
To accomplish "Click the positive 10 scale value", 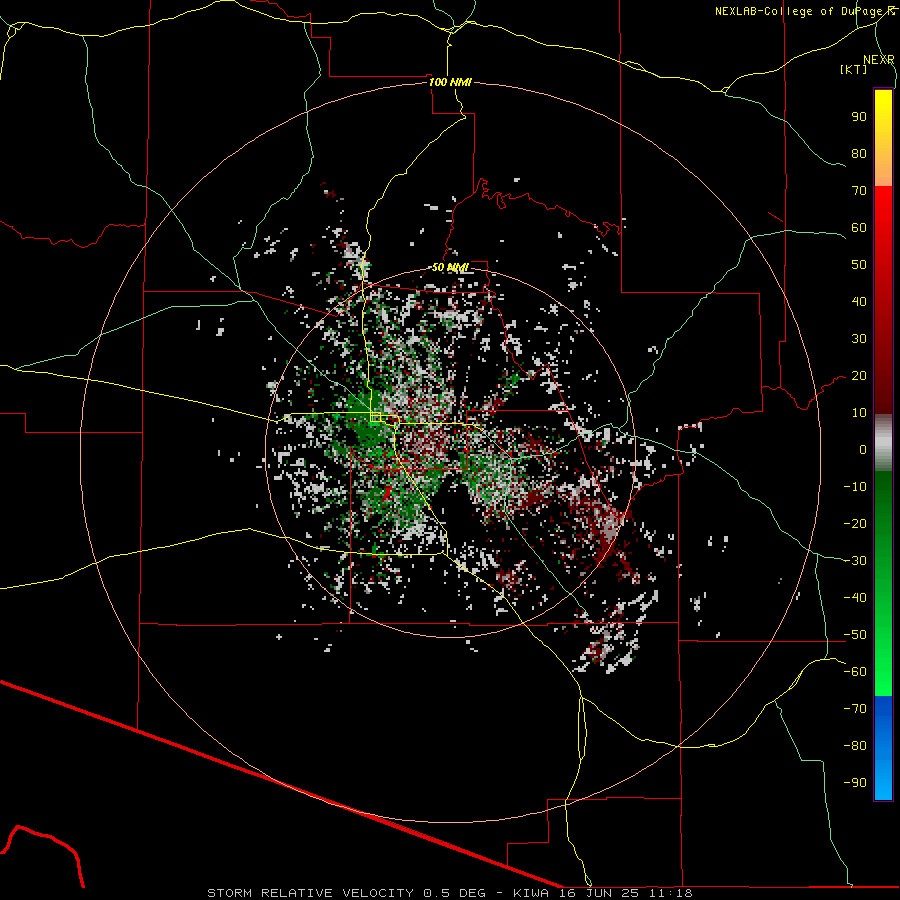I will 859,413.
